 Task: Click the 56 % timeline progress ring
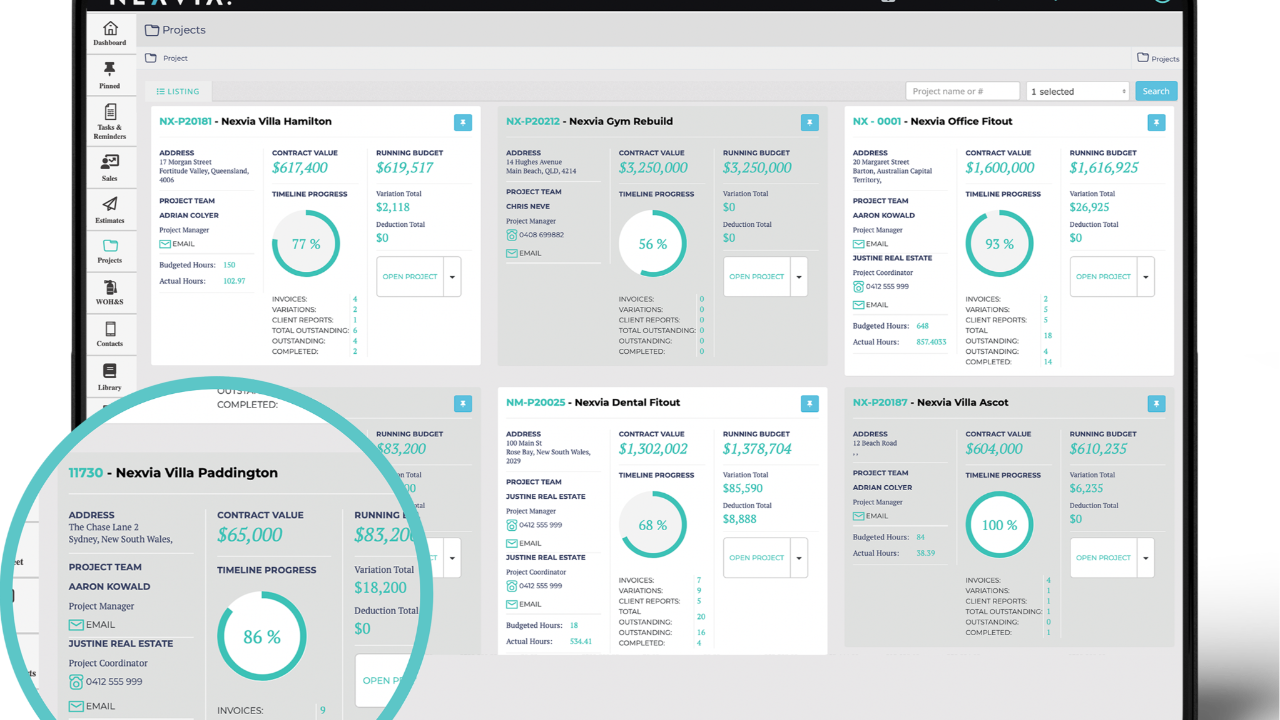coord(653,243)
